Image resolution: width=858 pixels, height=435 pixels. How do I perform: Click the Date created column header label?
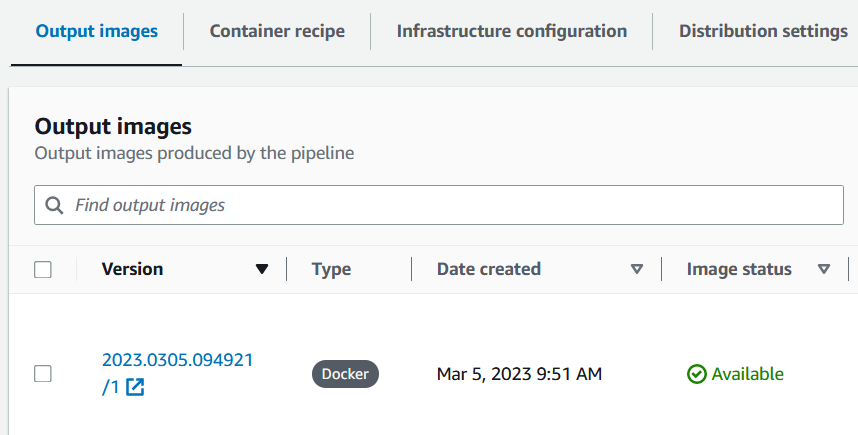point(489,269)
